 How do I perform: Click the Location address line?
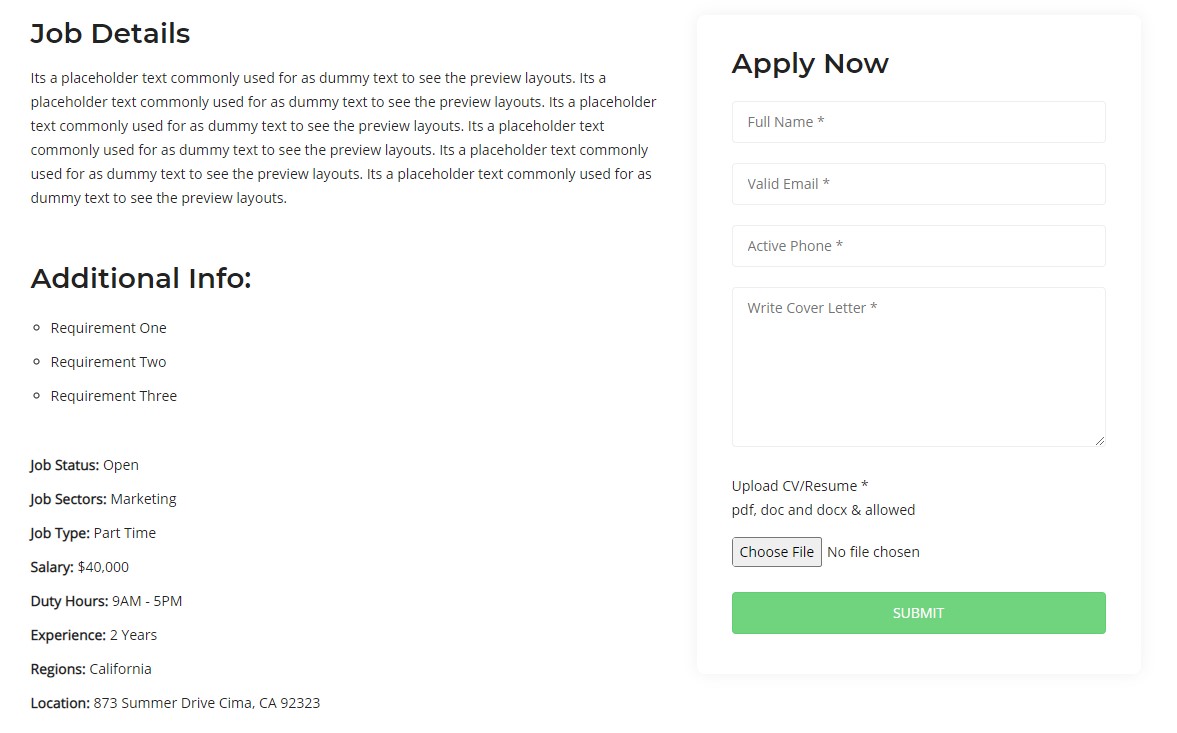tap(175, 703)
